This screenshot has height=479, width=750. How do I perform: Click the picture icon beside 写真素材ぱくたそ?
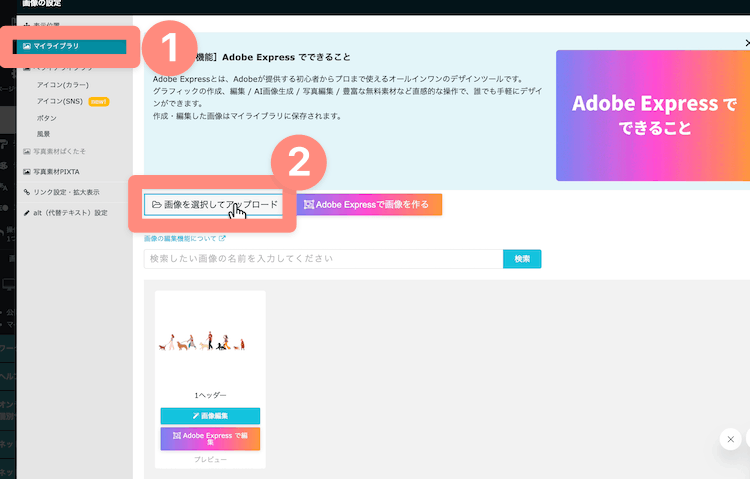click(x=27, y=151)
